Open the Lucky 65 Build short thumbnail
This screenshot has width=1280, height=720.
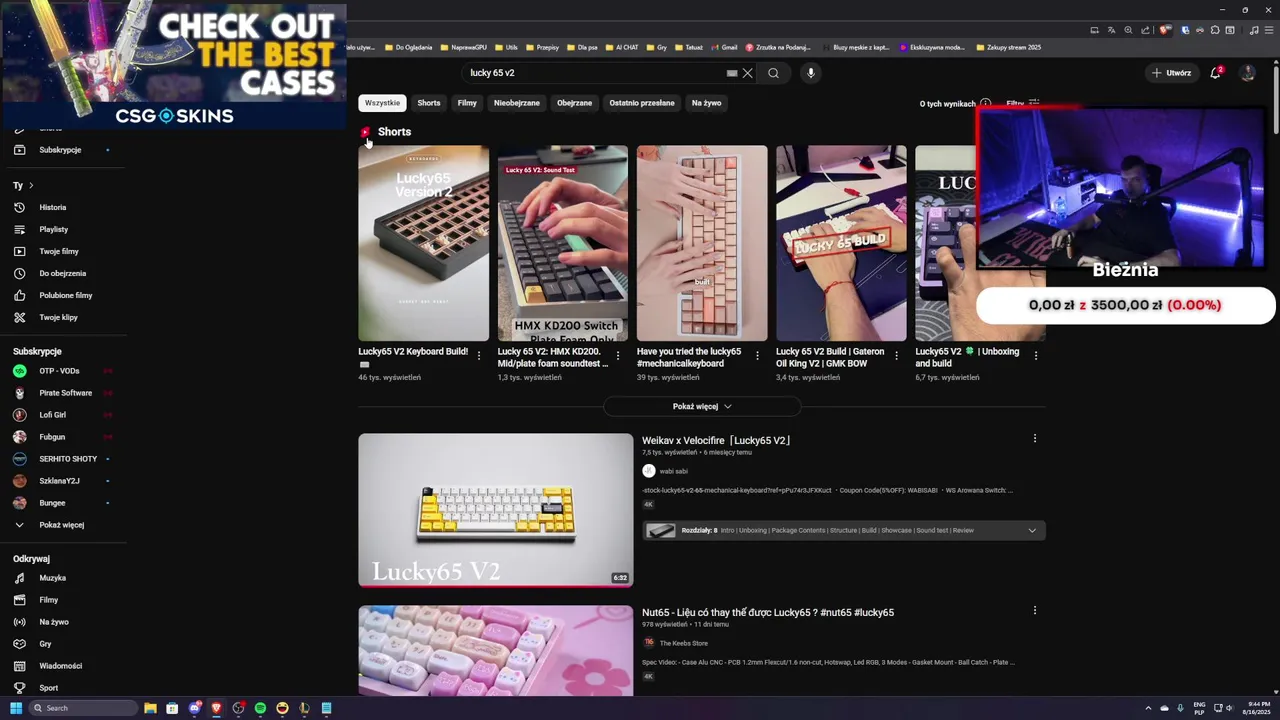pyautogui.click(x=841, y=243)
